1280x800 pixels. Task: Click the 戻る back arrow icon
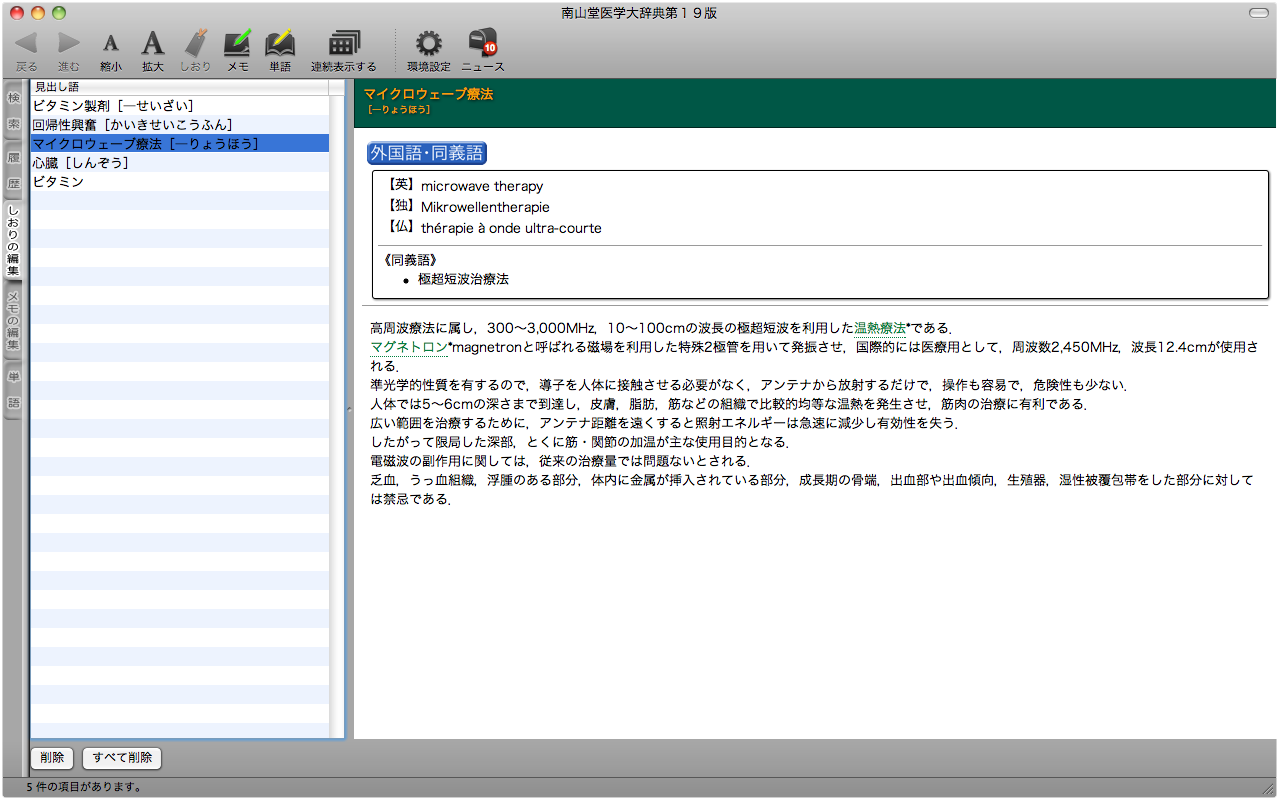(27, 44)
